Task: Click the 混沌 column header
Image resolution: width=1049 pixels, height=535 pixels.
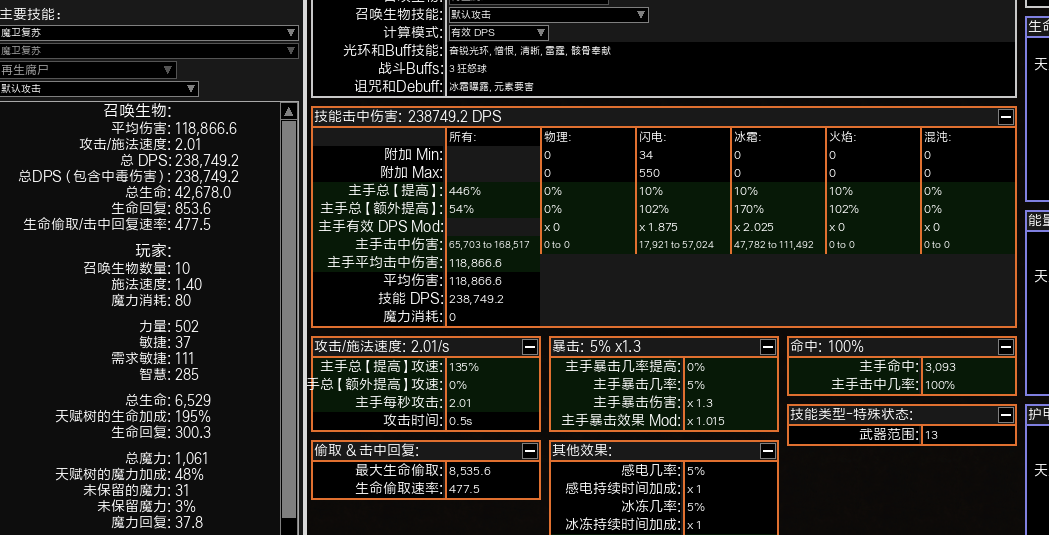Action: click(967, 137)
